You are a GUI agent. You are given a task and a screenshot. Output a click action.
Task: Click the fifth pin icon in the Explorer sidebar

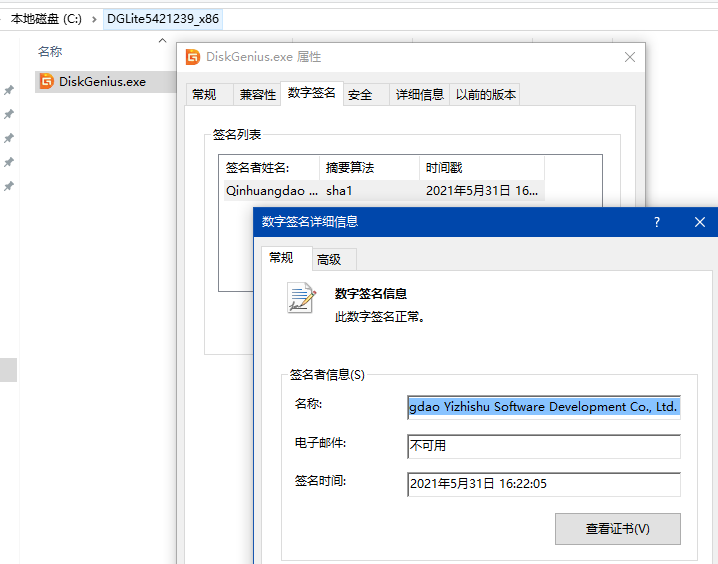9,186
